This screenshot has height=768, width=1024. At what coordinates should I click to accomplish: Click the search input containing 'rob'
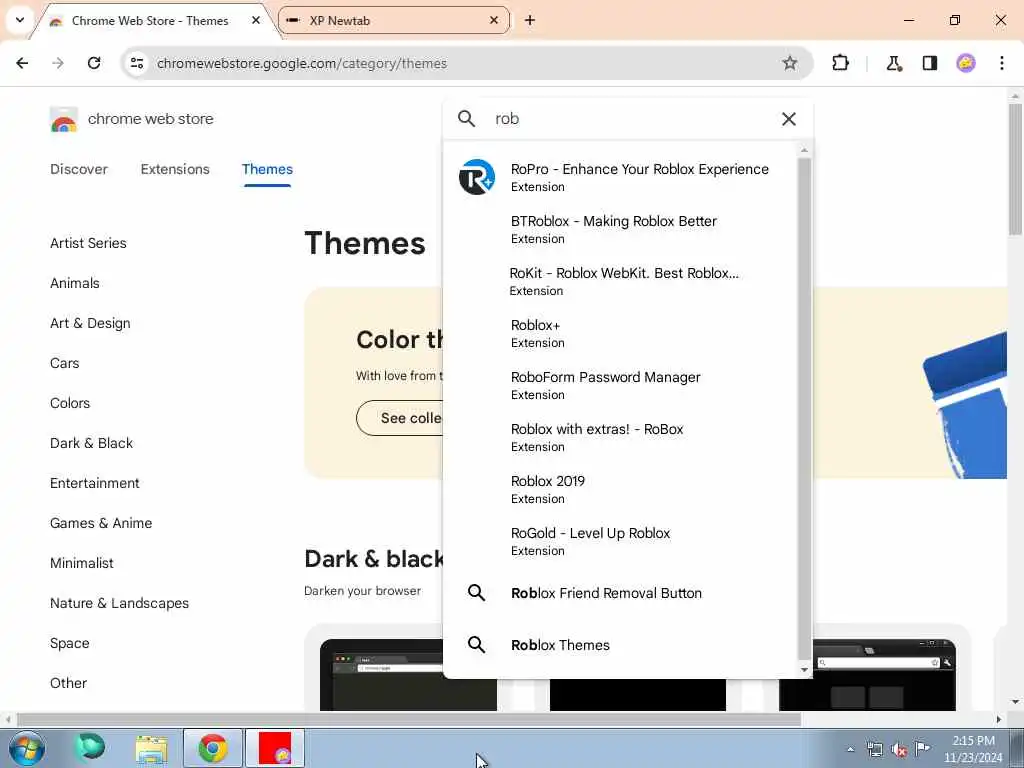tap(630, 119)
